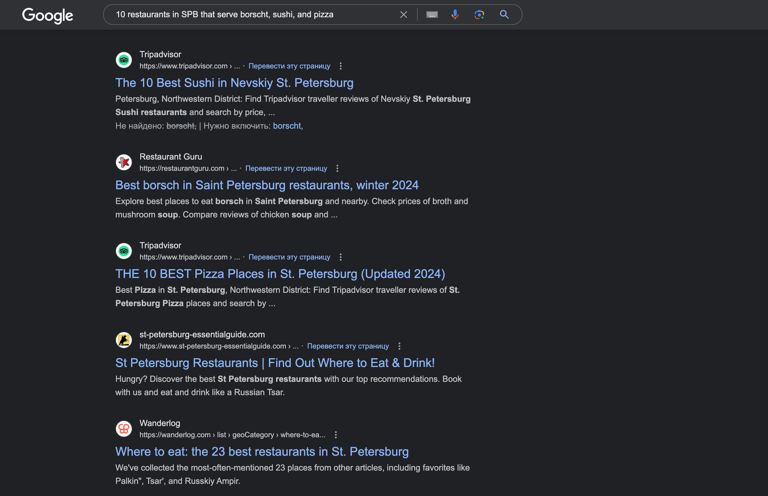Open more options for essentialguide result
Screen dimensions: 768x496
click(400, 346)
